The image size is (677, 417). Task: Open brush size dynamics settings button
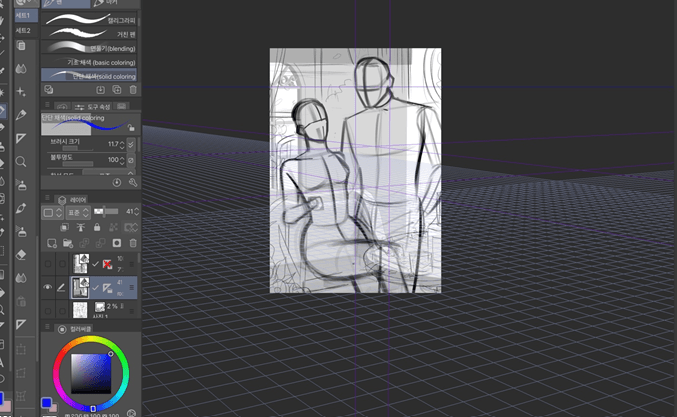click(x=131, y=144)
